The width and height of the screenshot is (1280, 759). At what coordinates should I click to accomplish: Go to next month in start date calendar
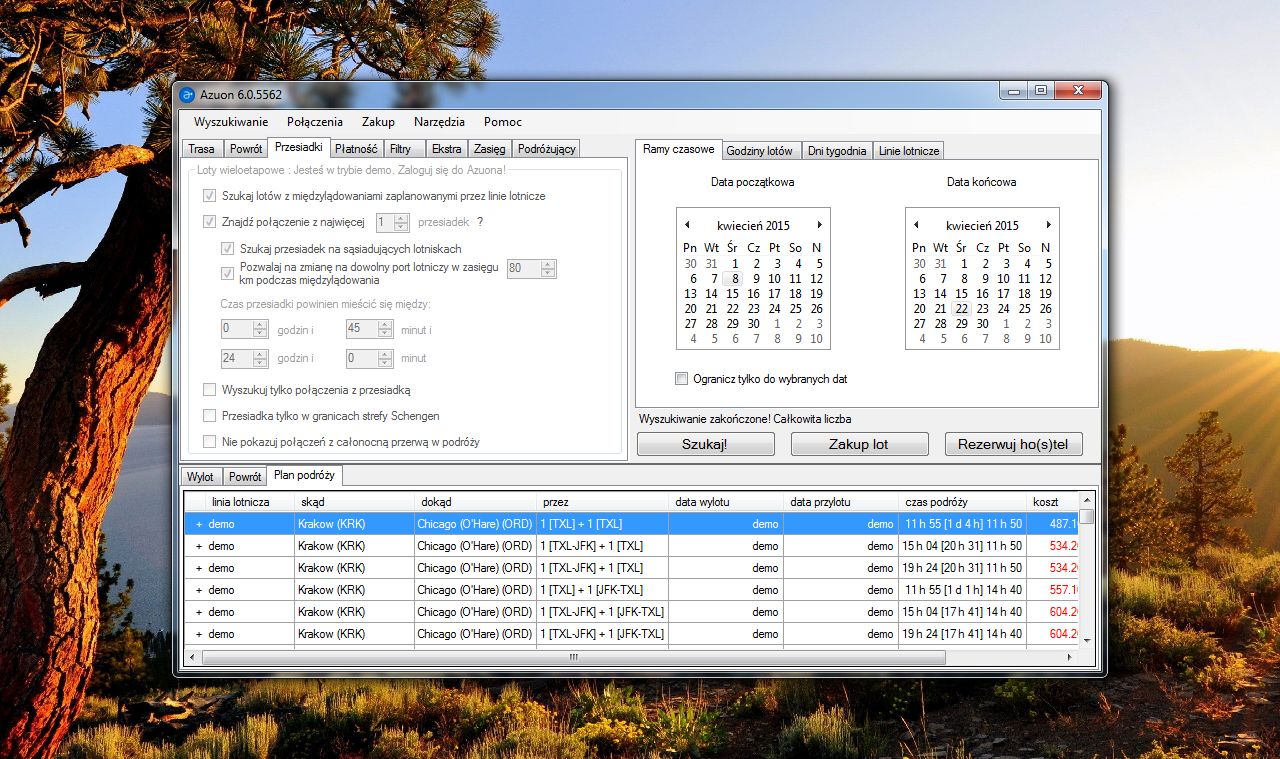pyautogui.click(x=820, y=225)
